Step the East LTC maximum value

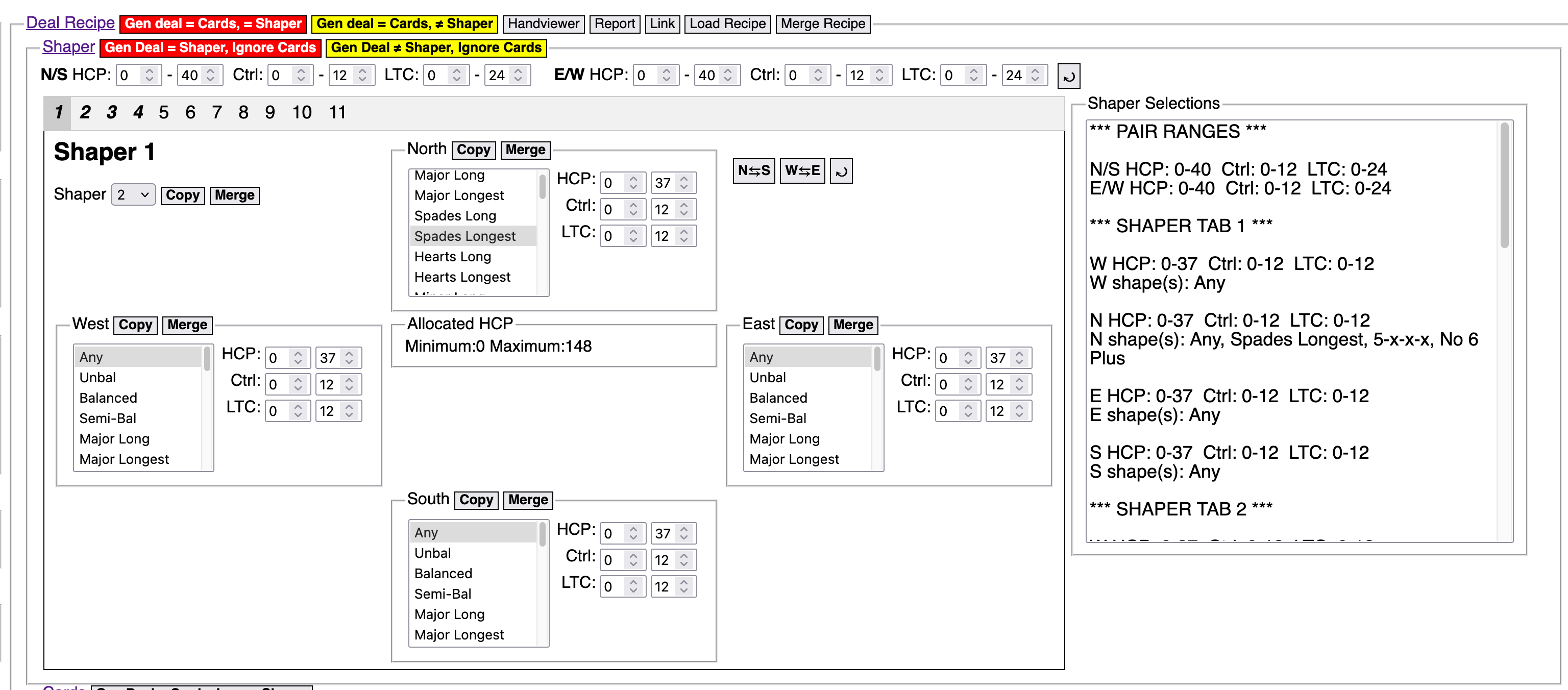pos(1020,407)
